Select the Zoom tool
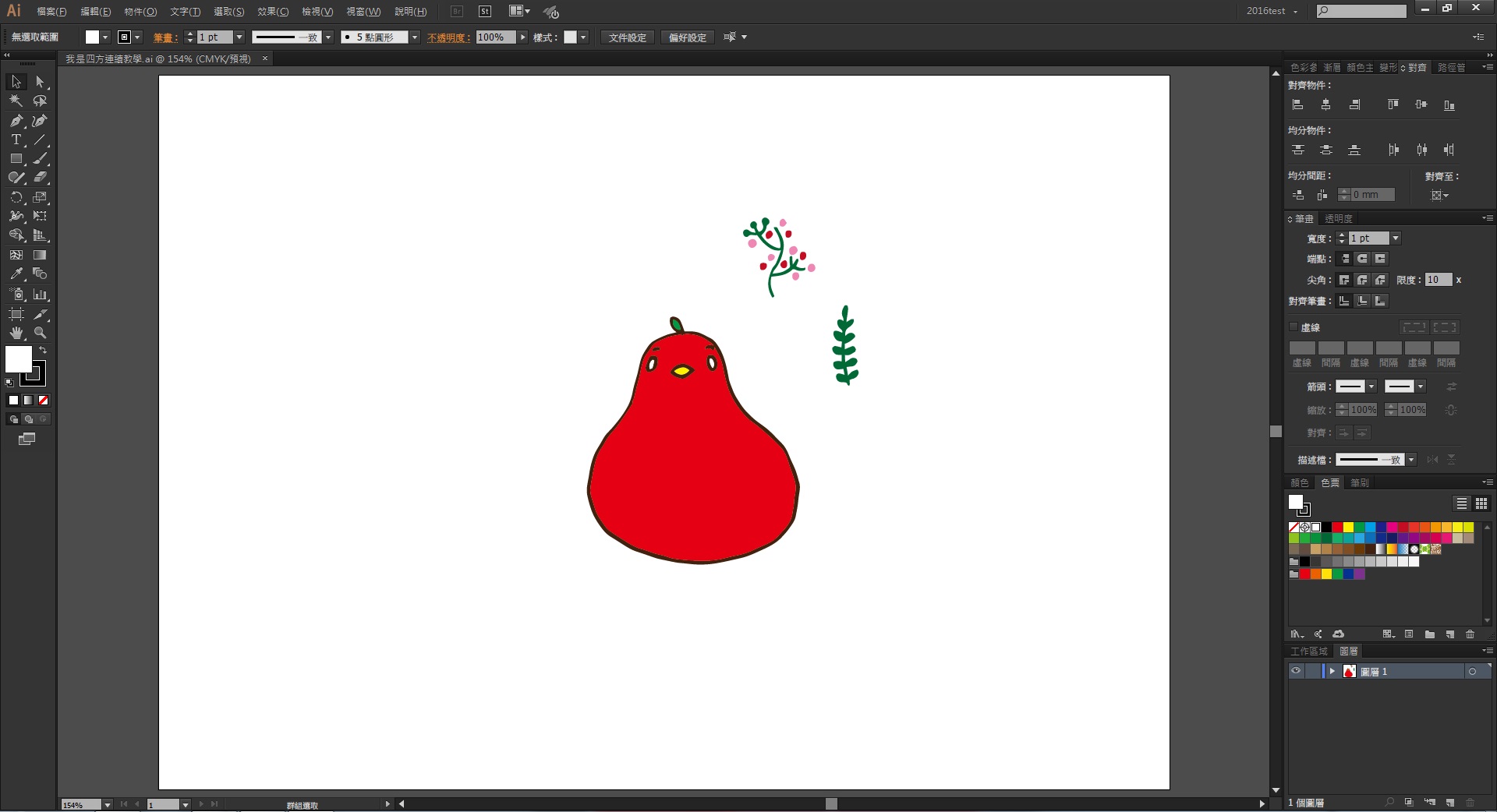 [40, 333]
